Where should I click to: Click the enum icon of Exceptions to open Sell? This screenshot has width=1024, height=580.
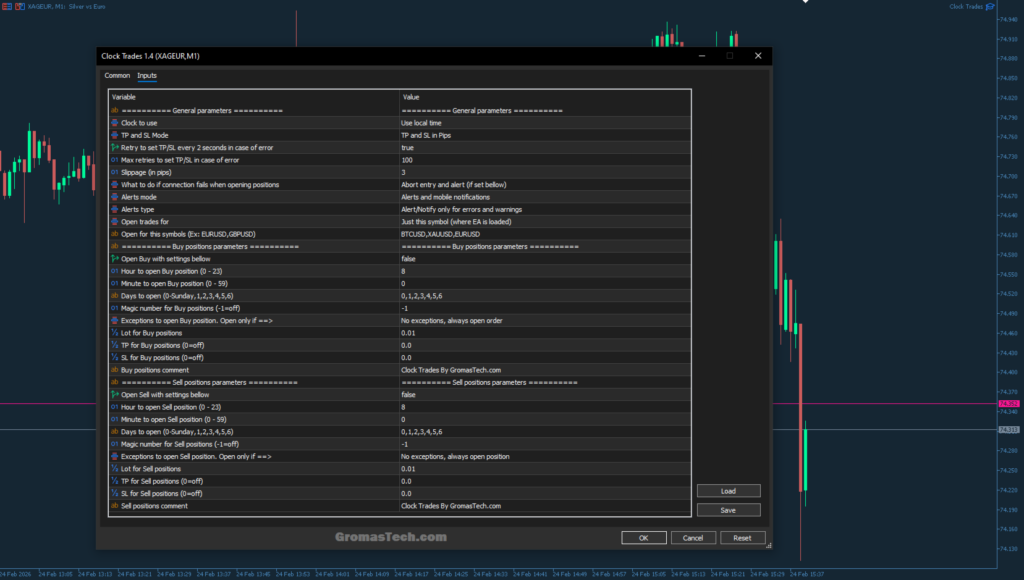tap(115, 457)
